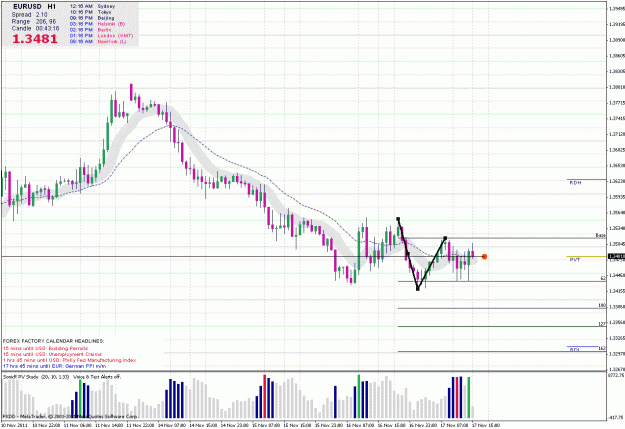The height and width of the screenshot is (429, 625).
Task: Click the 14 Nov 07:00 time axis label
Action: 171,425
